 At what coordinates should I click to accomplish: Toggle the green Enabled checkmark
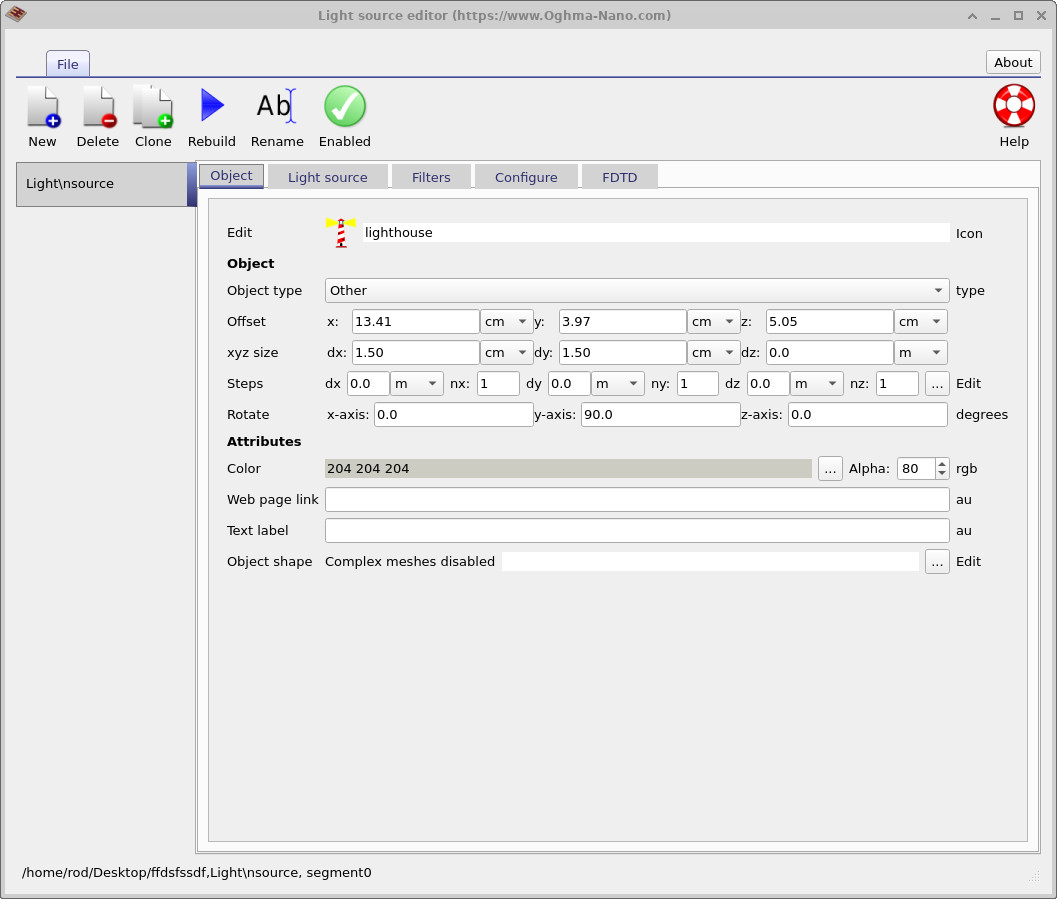point(344,106)
